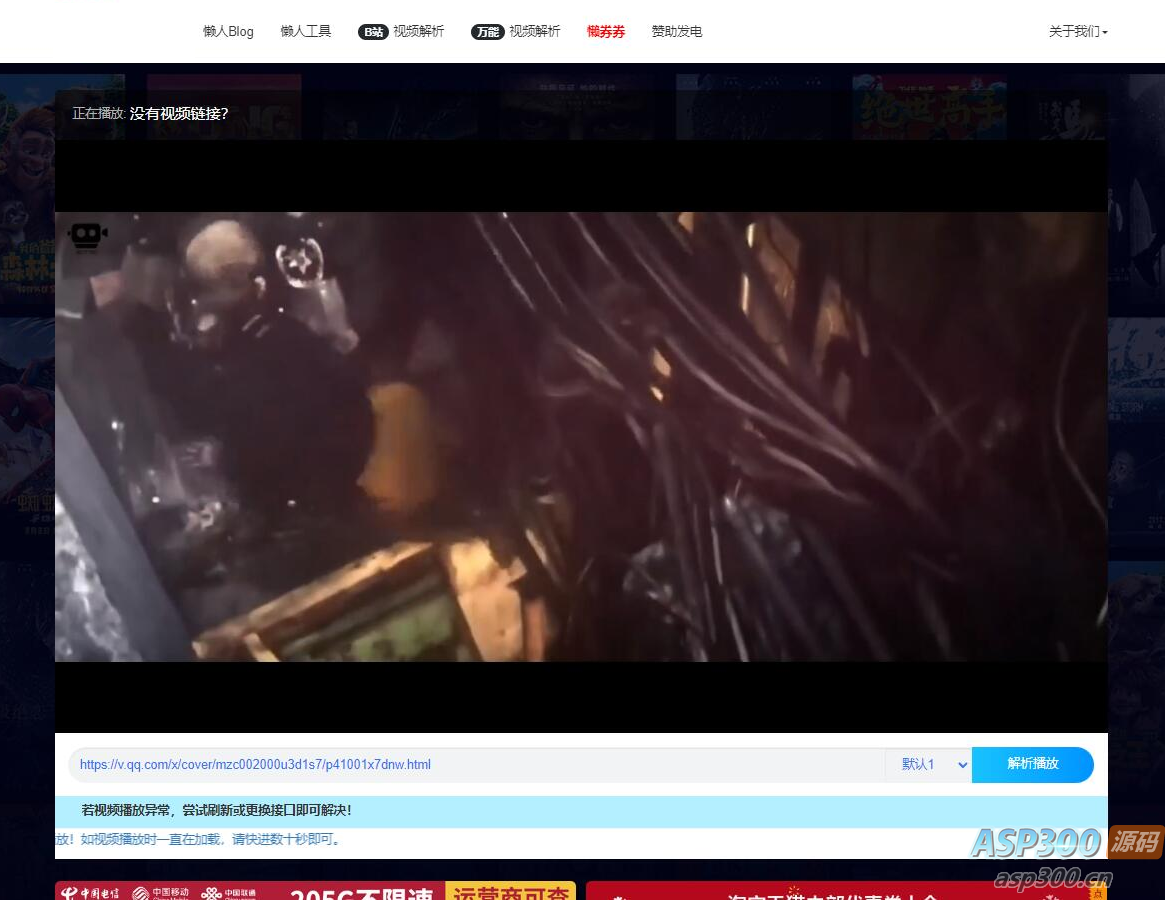Click the 没有视频链接? title text
1165x900 pixels.
pos(179,114)
